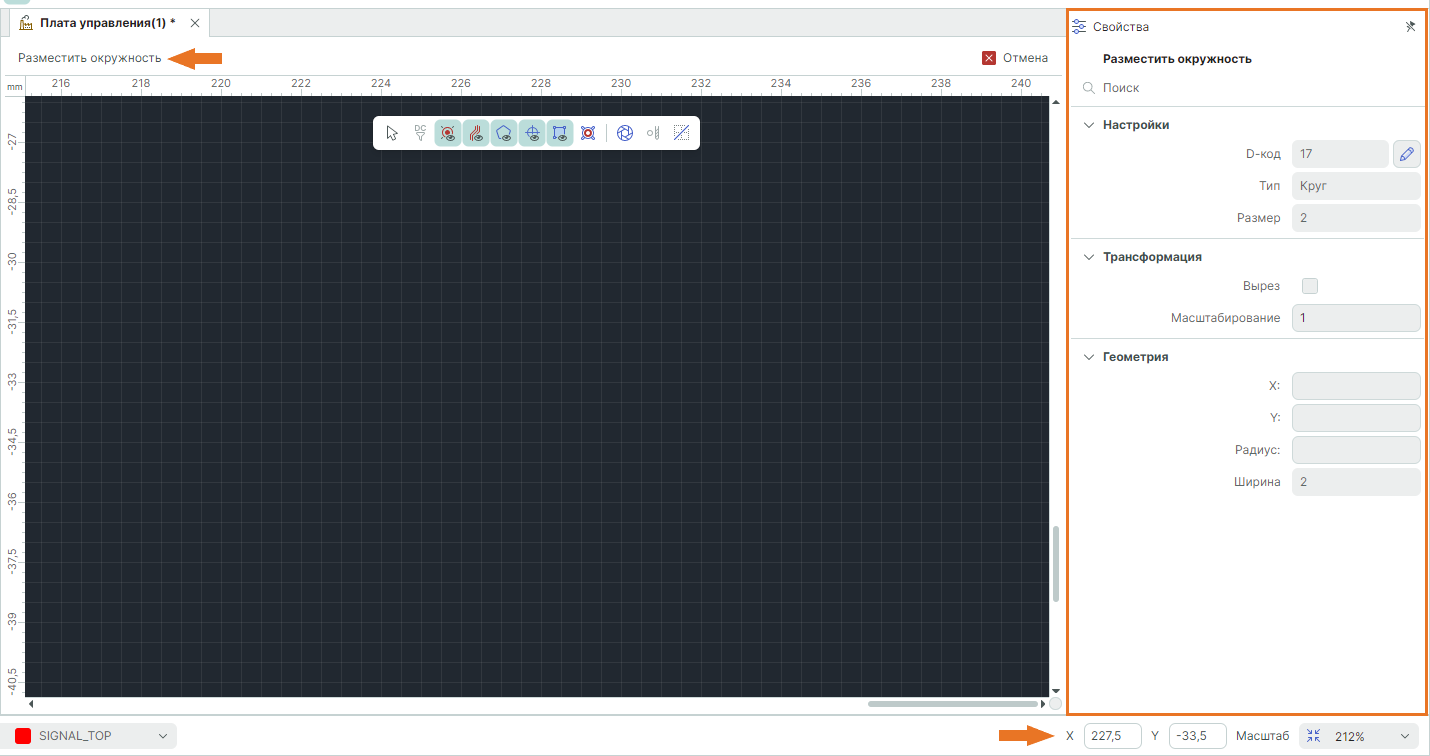Click the pencil edit button beside D-код
Viewport: 1430px width, 756px height.
(1406, 154)
